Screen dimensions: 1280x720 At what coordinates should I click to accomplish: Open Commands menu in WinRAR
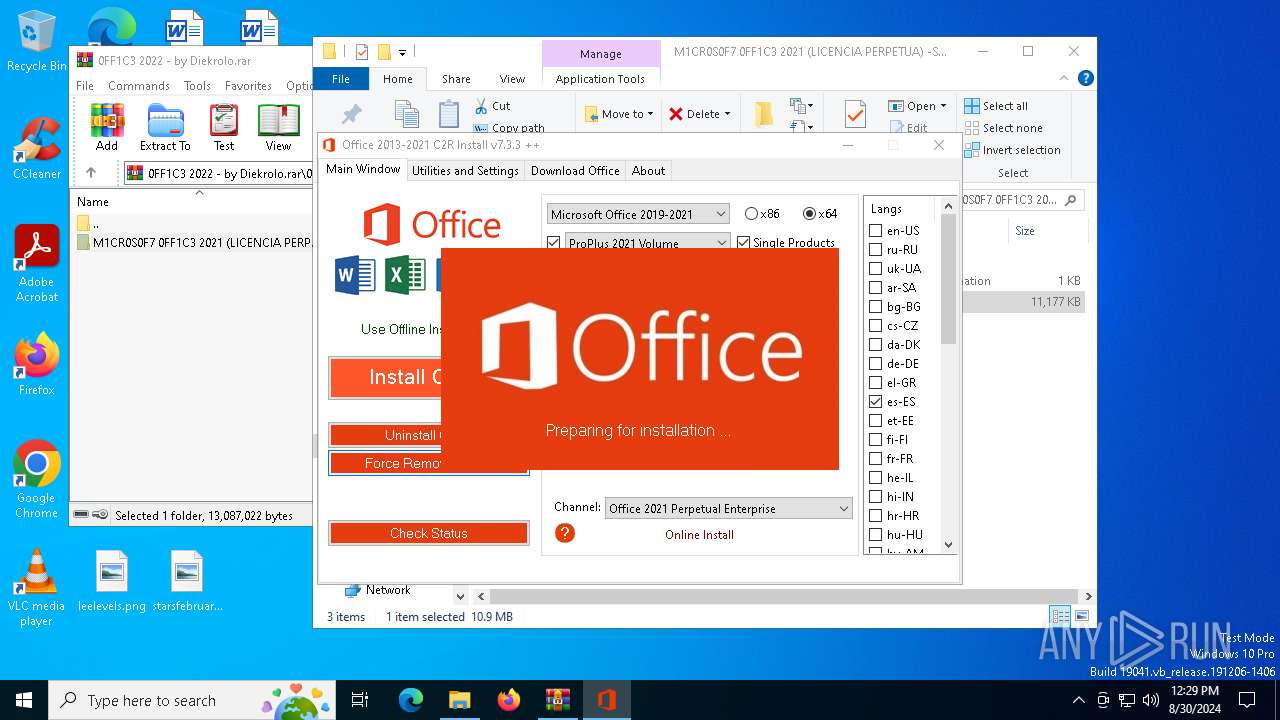point(139,86)
